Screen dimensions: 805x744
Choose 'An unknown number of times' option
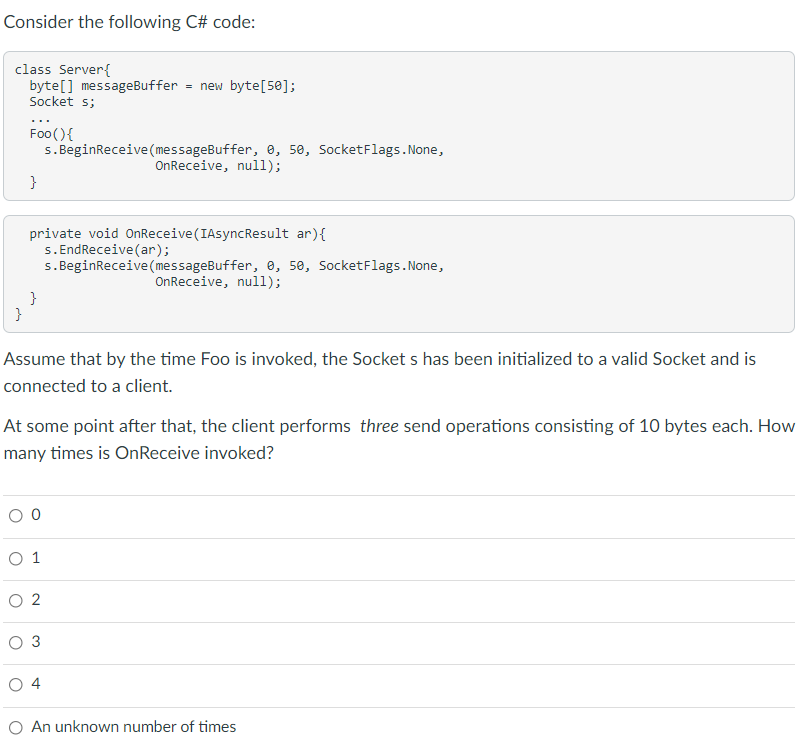coord(16,727)
